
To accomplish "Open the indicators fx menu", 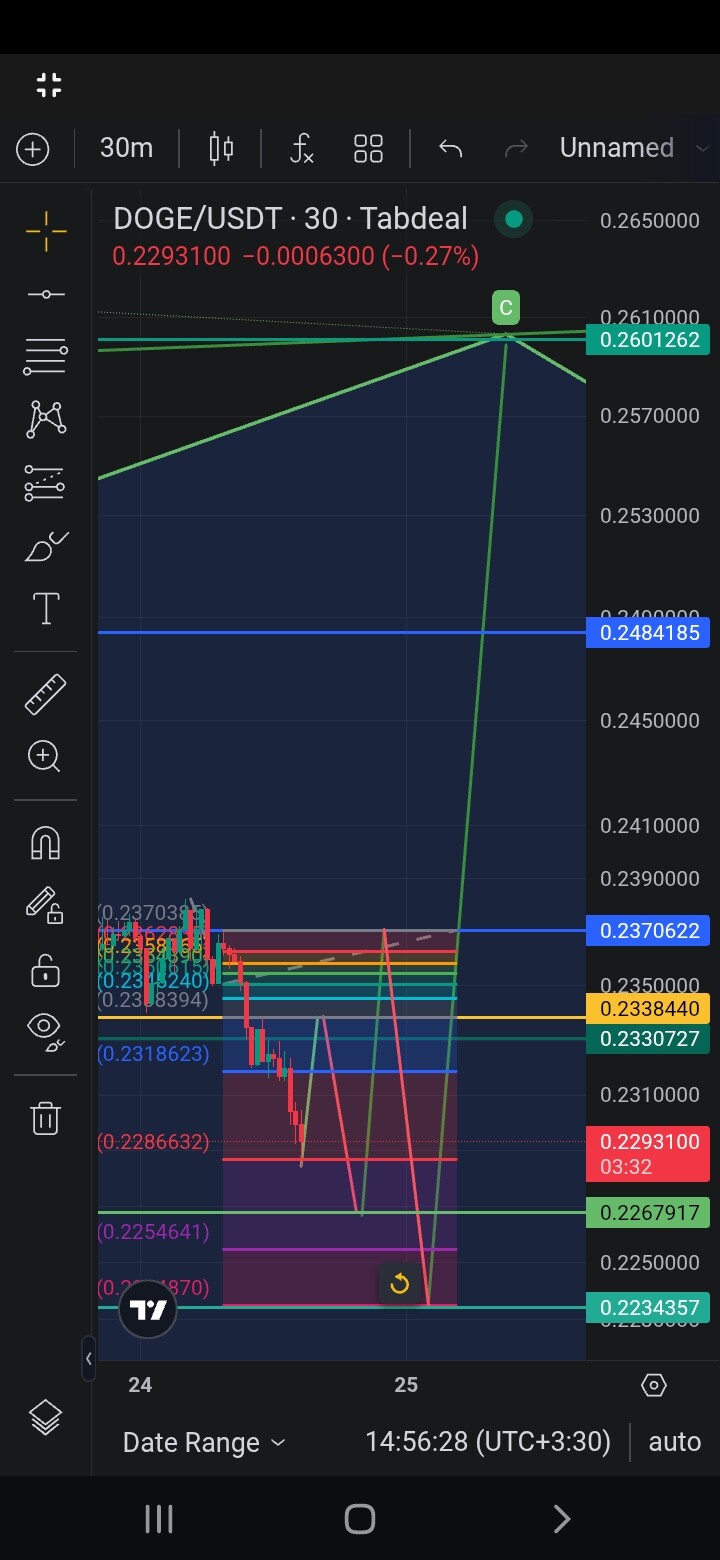I will (x=301, y=149).
